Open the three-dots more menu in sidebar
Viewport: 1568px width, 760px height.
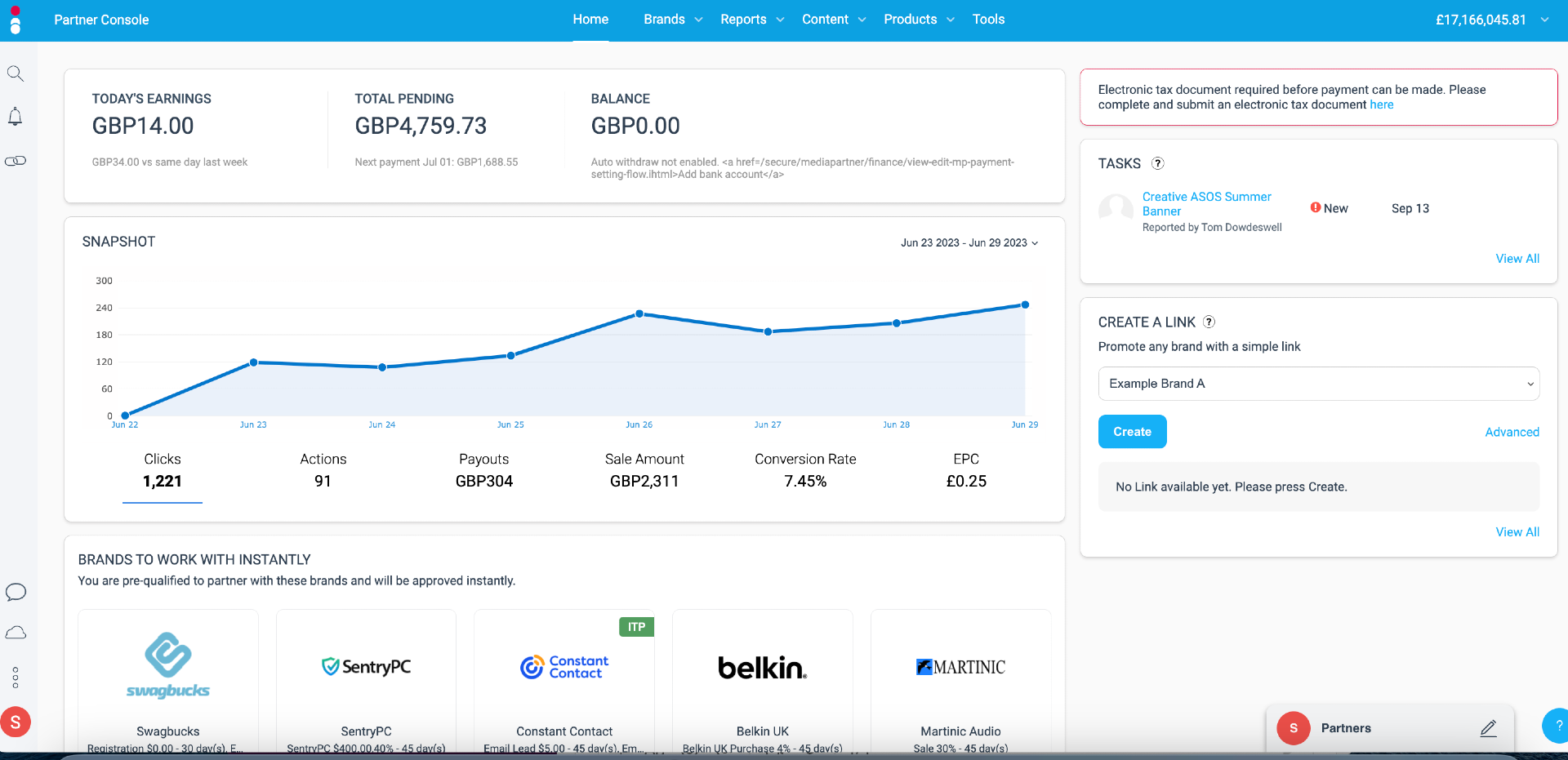(x=16, y=678)
